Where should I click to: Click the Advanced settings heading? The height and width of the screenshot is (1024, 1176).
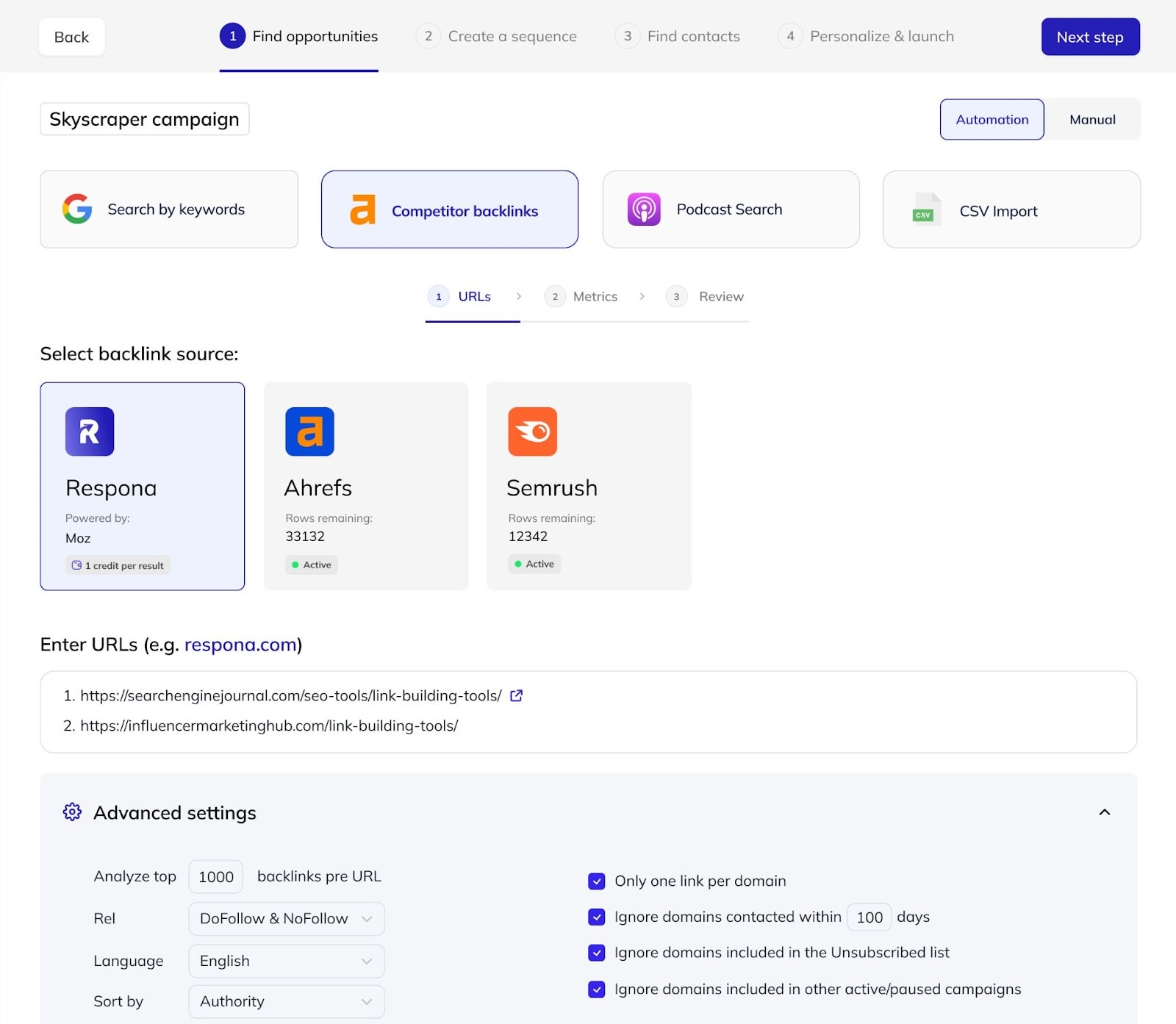click(x=175, y=813)
